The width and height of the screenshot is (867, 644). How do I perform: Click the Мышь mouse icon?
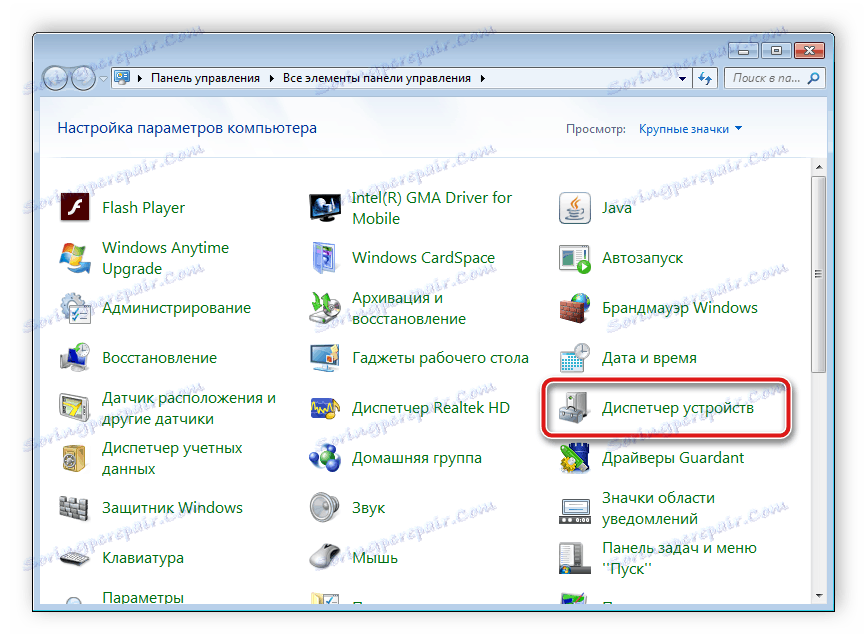(325, 557)
